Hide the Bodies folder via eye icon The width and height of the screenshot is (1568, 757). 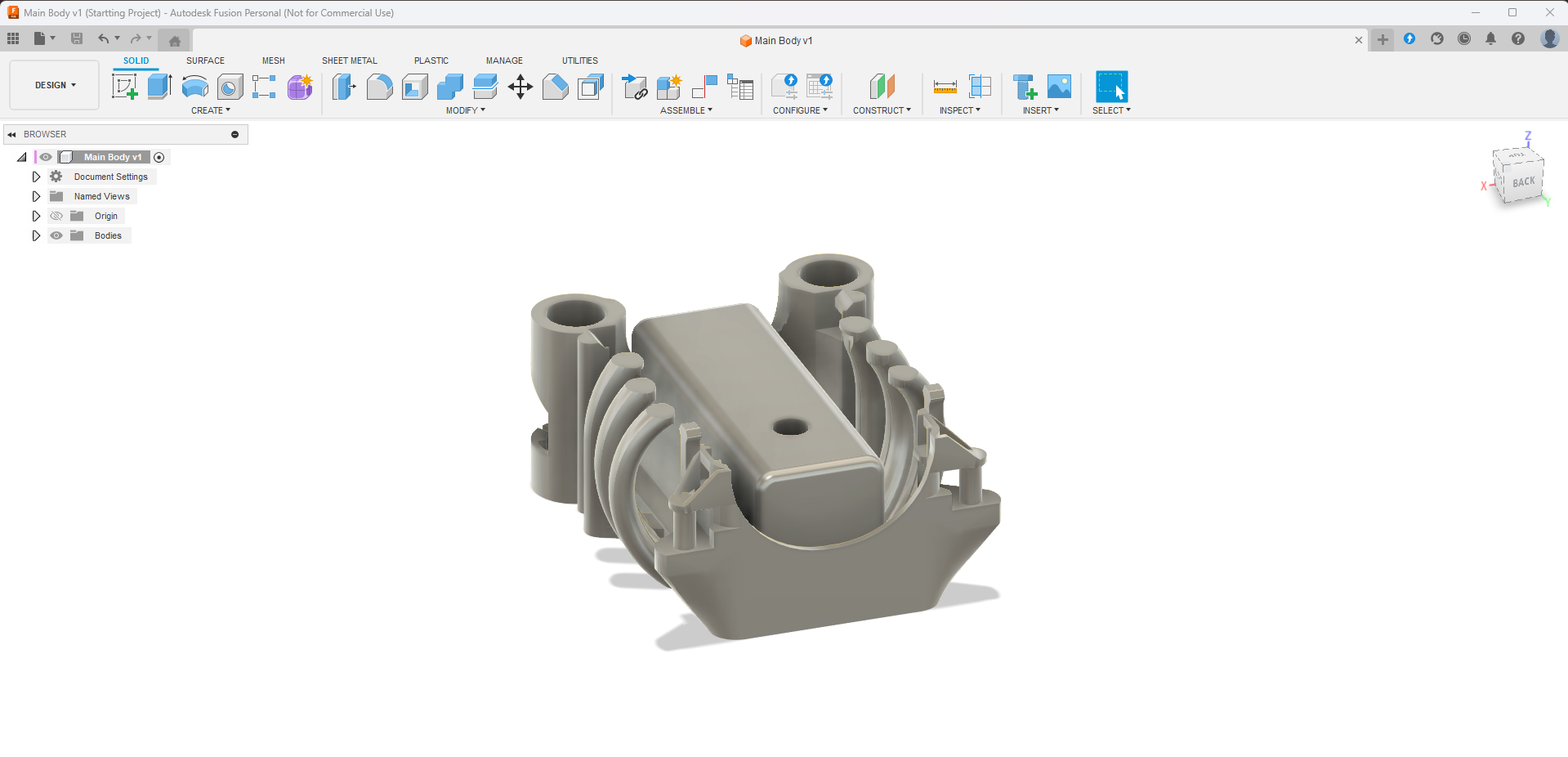pyautogui.click(x=56, y=235)
